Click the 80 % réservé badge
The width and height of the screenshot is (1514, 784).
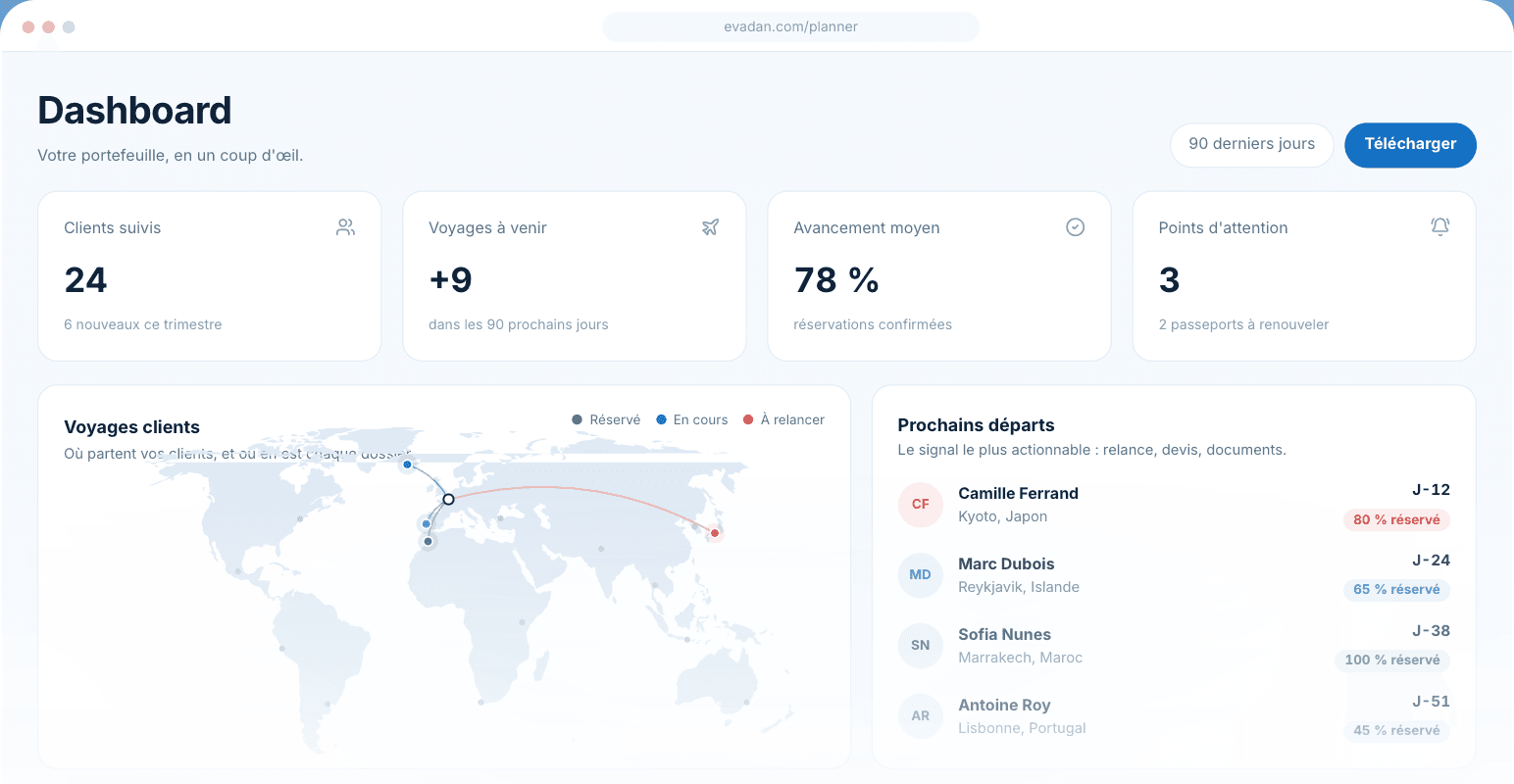click(1396, 519)
